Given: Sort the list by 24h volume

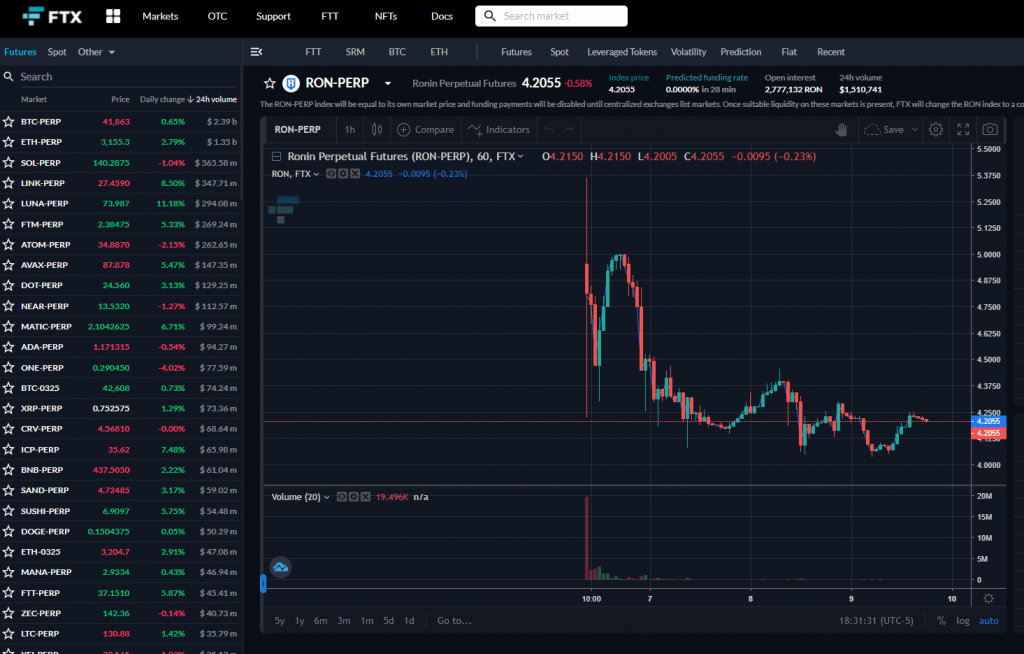Looking at the screenshot, I should click(x=212, y=99).
